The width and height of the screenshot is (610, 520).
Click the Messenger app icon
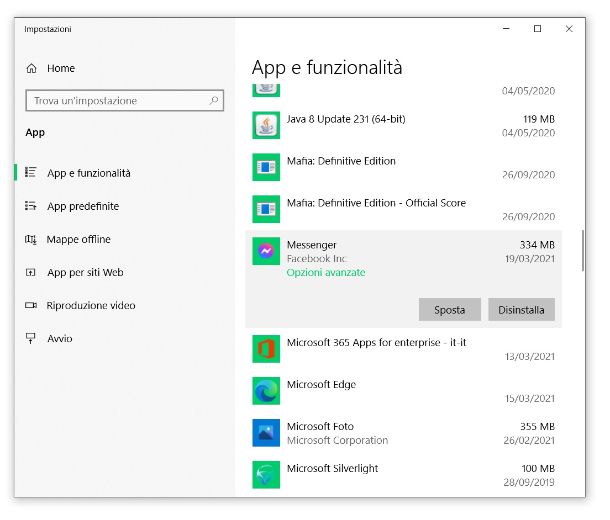[266, 251]
